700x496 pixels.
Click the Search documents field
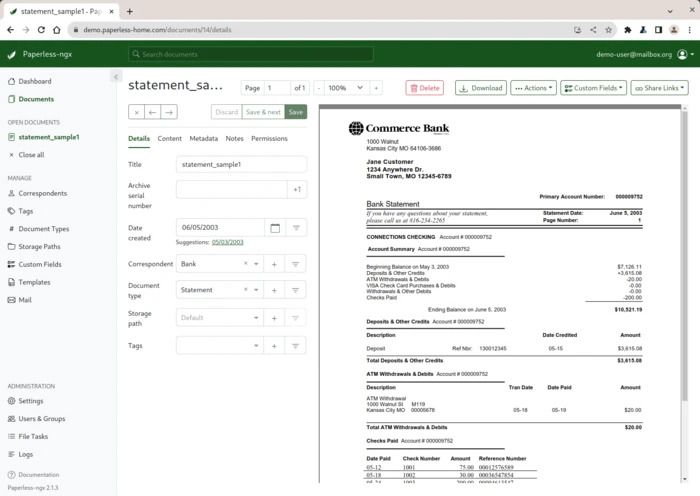[251, 54]
